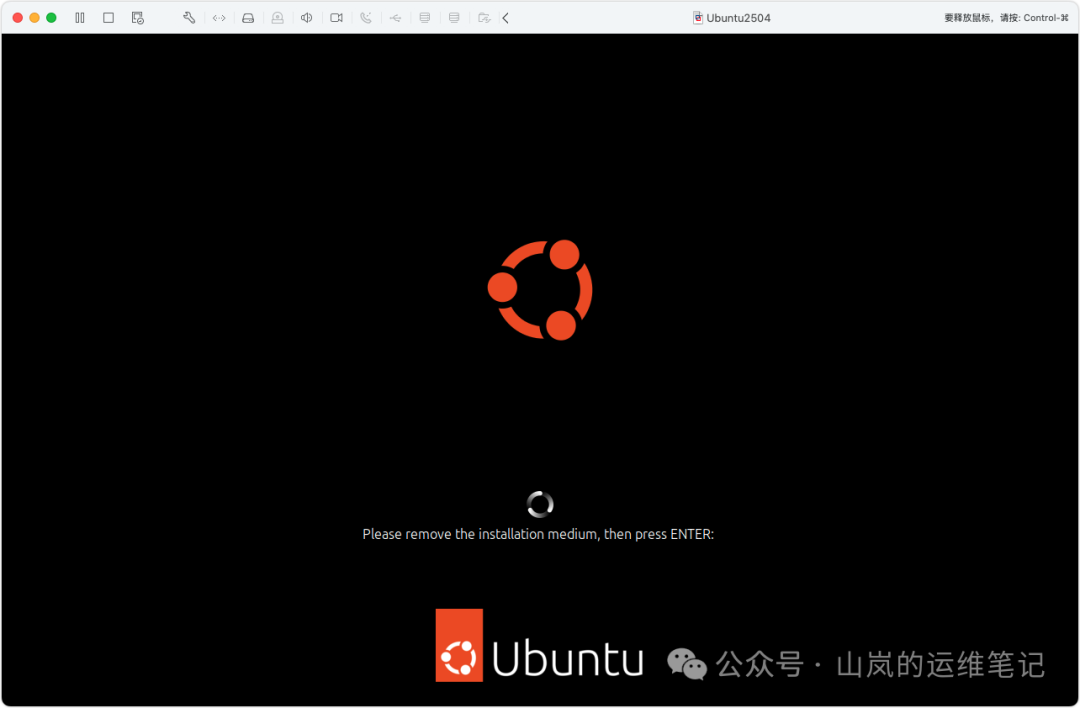Click the USB device icon
This screenshot has width=1080, height=708.
point(395,18)
